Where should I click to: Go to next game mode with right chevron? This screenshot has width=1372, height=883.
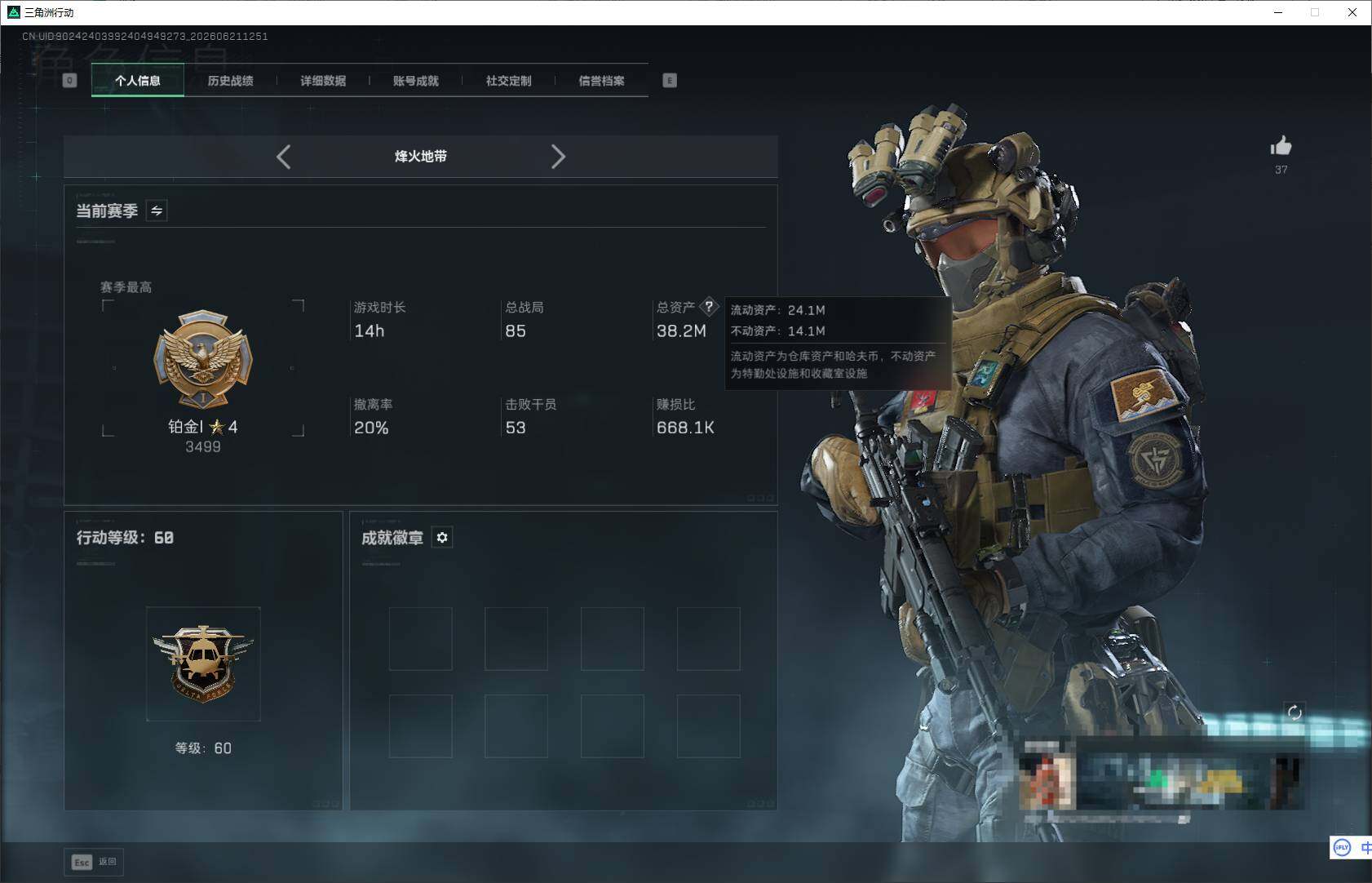[558, 157]
